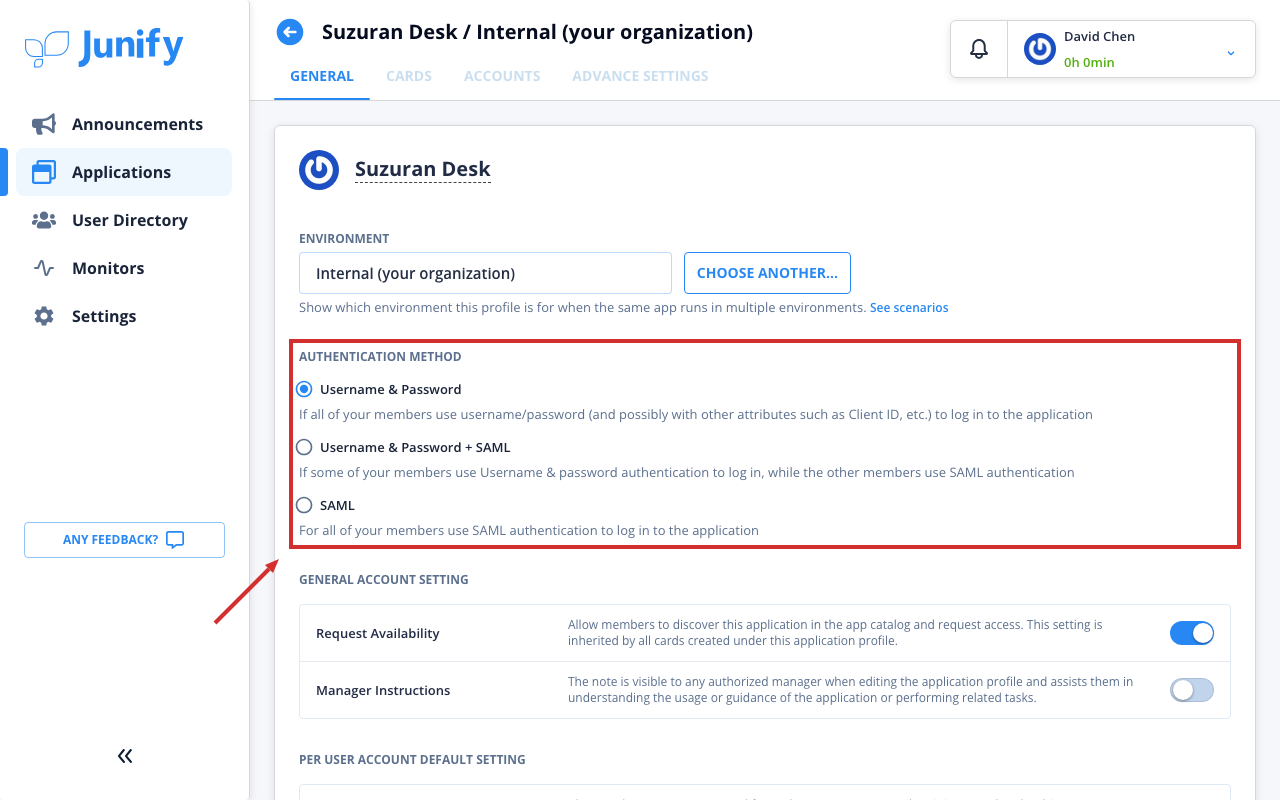Switch to the Cards tab
The image size is (1280, 800).
[409, 76]
